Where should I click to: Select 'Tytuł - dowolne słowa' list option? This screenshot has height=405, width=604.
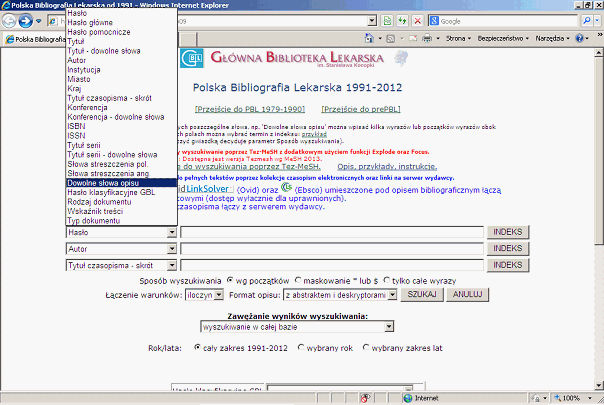(121, 51)
